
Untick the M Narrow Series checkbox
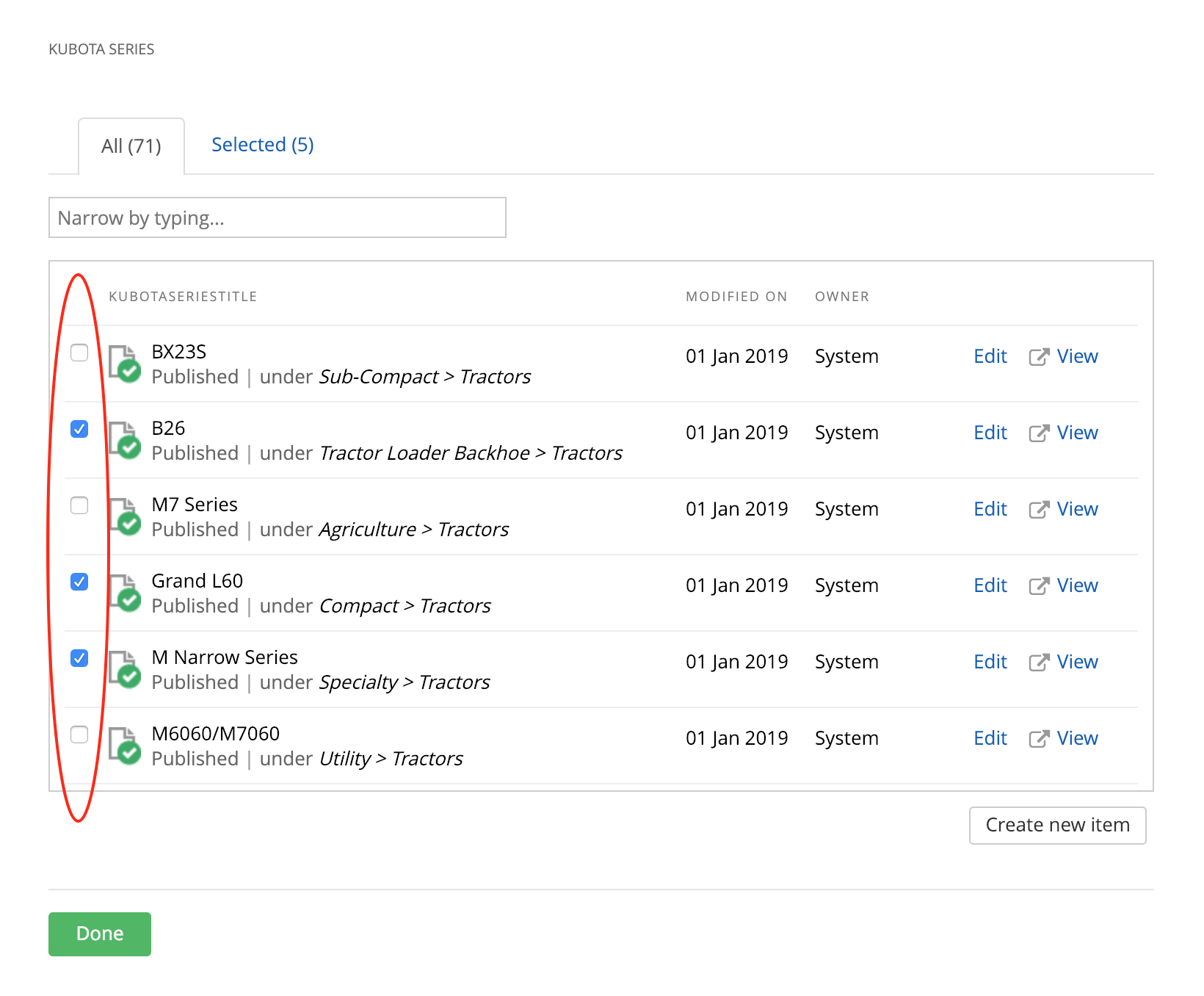[x=79, y=658]
